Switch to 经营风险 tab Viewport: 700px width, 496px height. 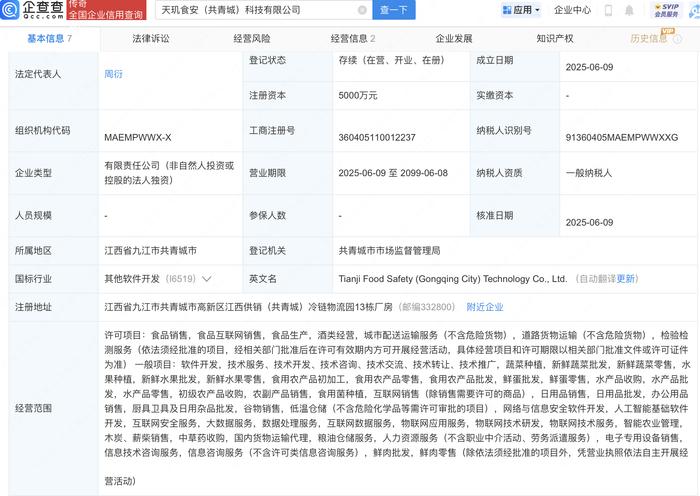tap(252, 39)
